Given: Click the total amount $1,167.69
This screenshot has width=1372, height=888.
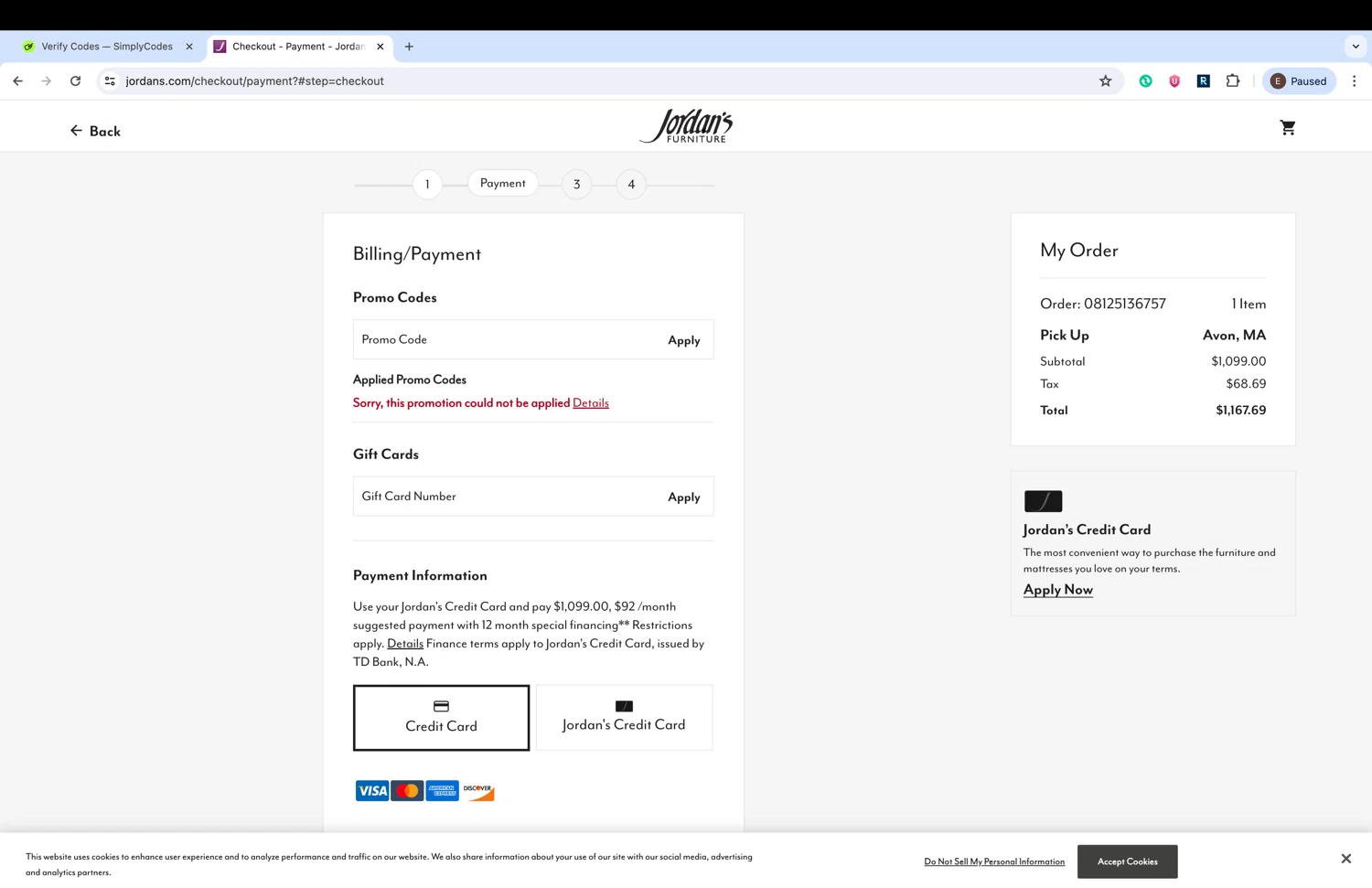Looking at the screenshot, I should 1241,411.
